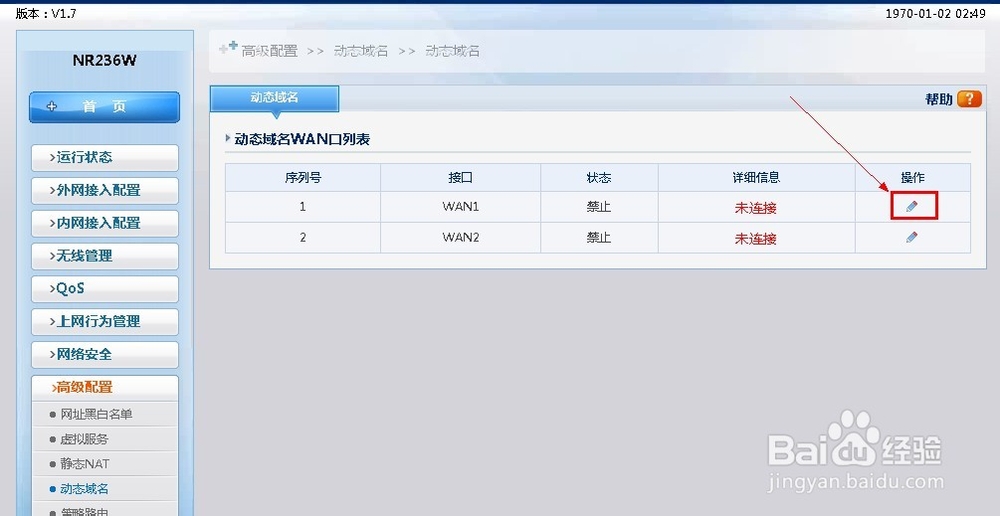Click the NR236W device model label

[105, 61]
